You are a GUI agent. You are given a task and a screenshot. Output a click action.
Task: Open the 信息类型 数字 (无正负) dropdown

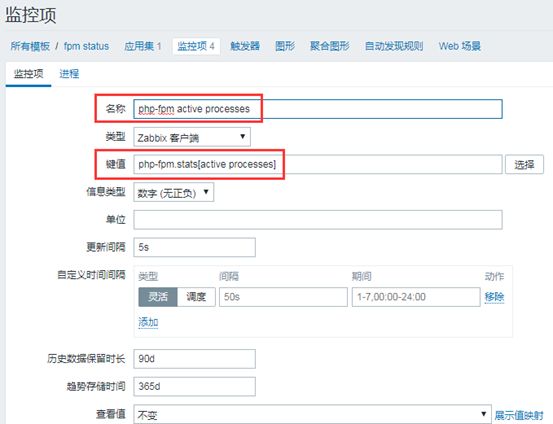pyautogui.click(x=174, y=192)
